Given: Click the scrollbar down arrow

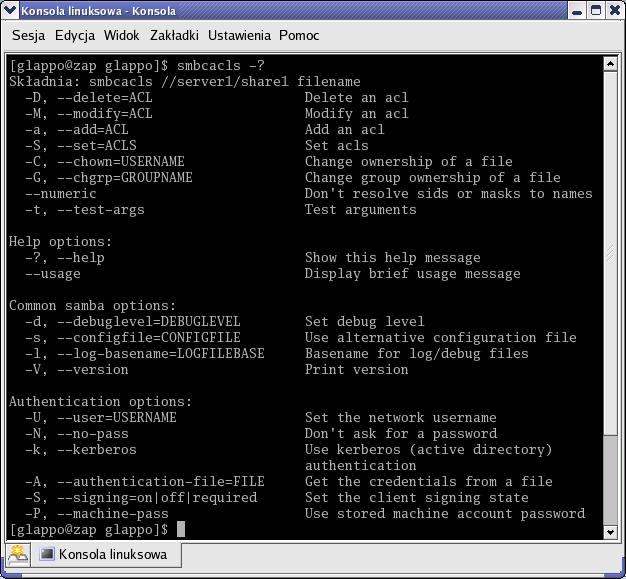Looking at the screenshot, I should tap(611, 531).
